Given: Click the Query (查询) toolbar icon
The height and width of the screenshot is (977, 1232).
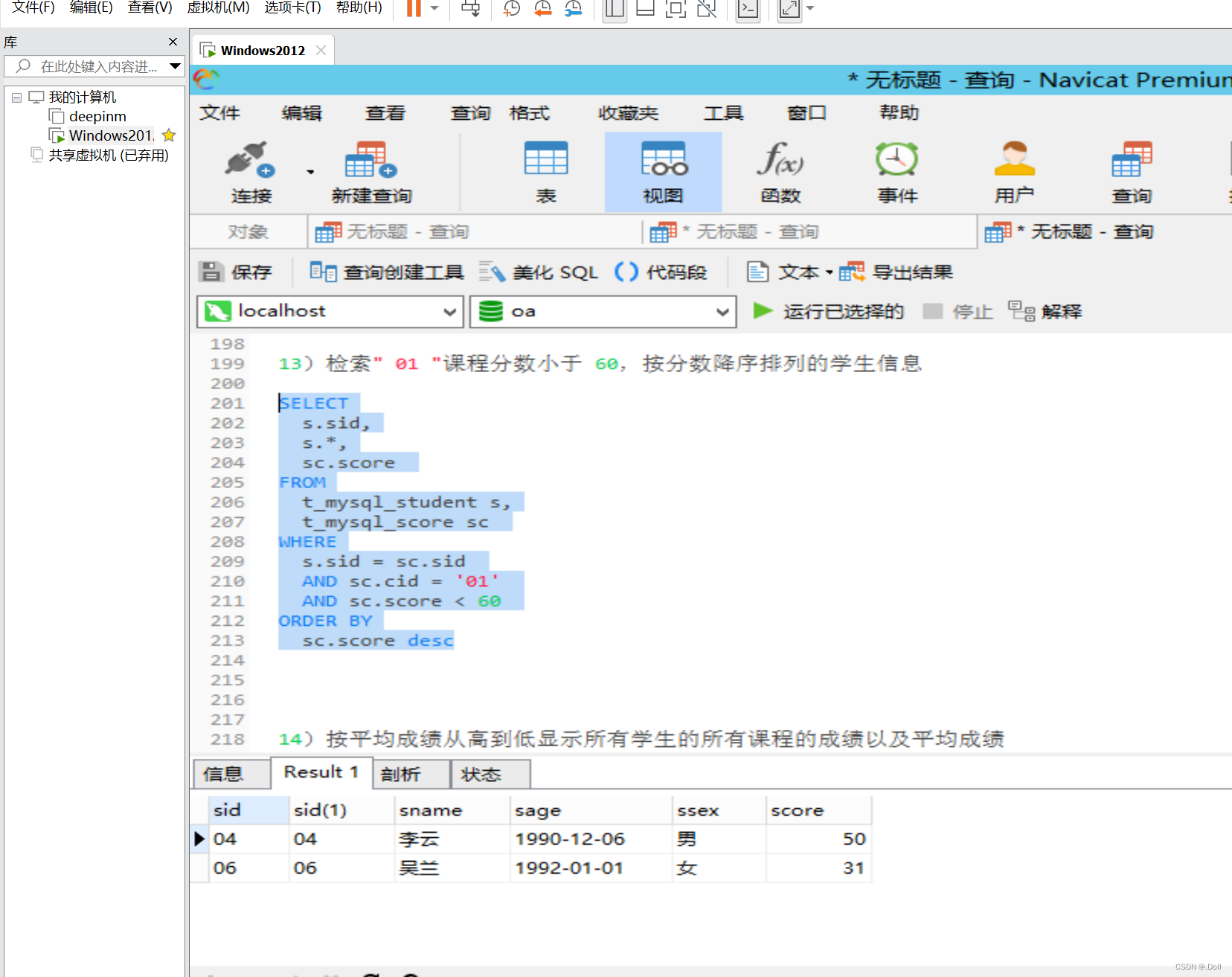Looking at the screenshot, I should pos(1132,158).
